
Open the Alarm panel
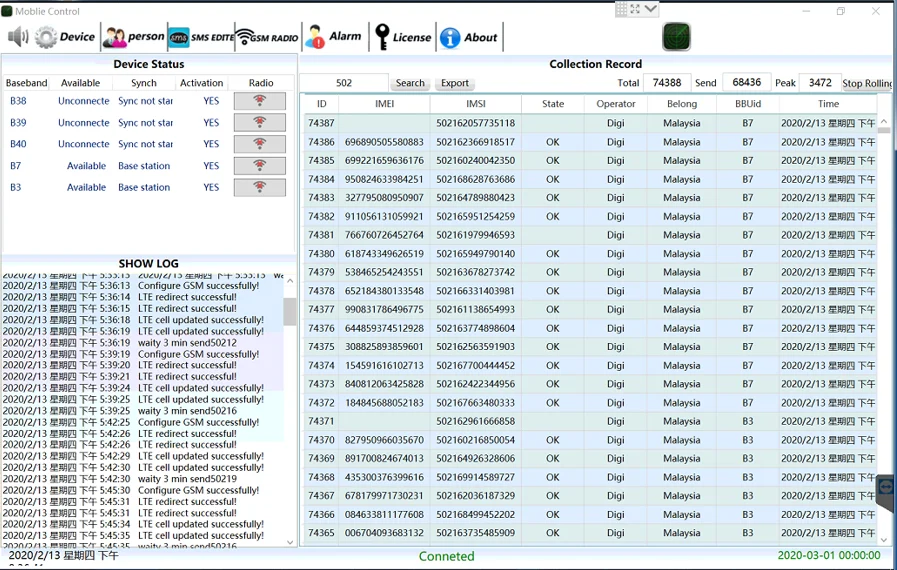(x=334, y=37)
